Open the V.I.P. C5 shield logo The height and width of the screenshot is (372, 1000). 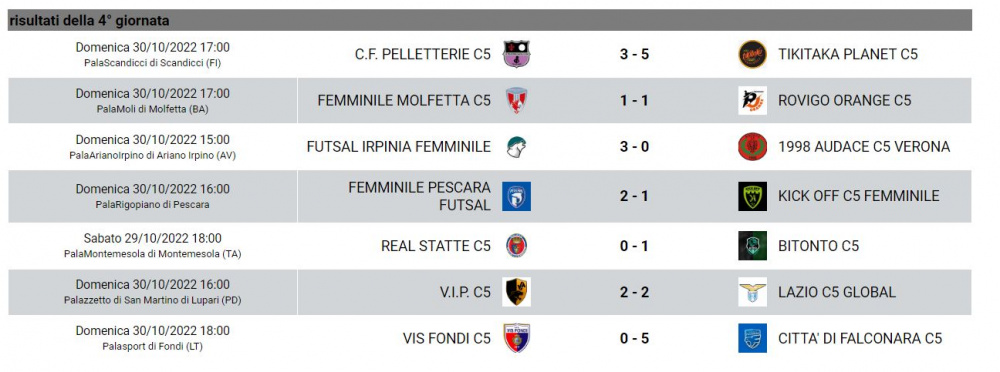pos(516,292)
